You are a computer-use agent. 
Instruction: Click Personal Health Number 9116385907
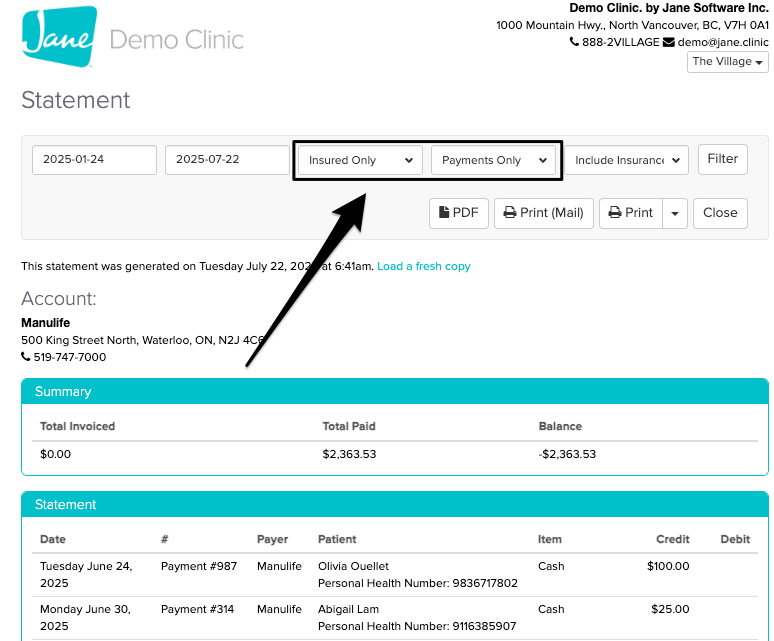(x=417, y=626)
